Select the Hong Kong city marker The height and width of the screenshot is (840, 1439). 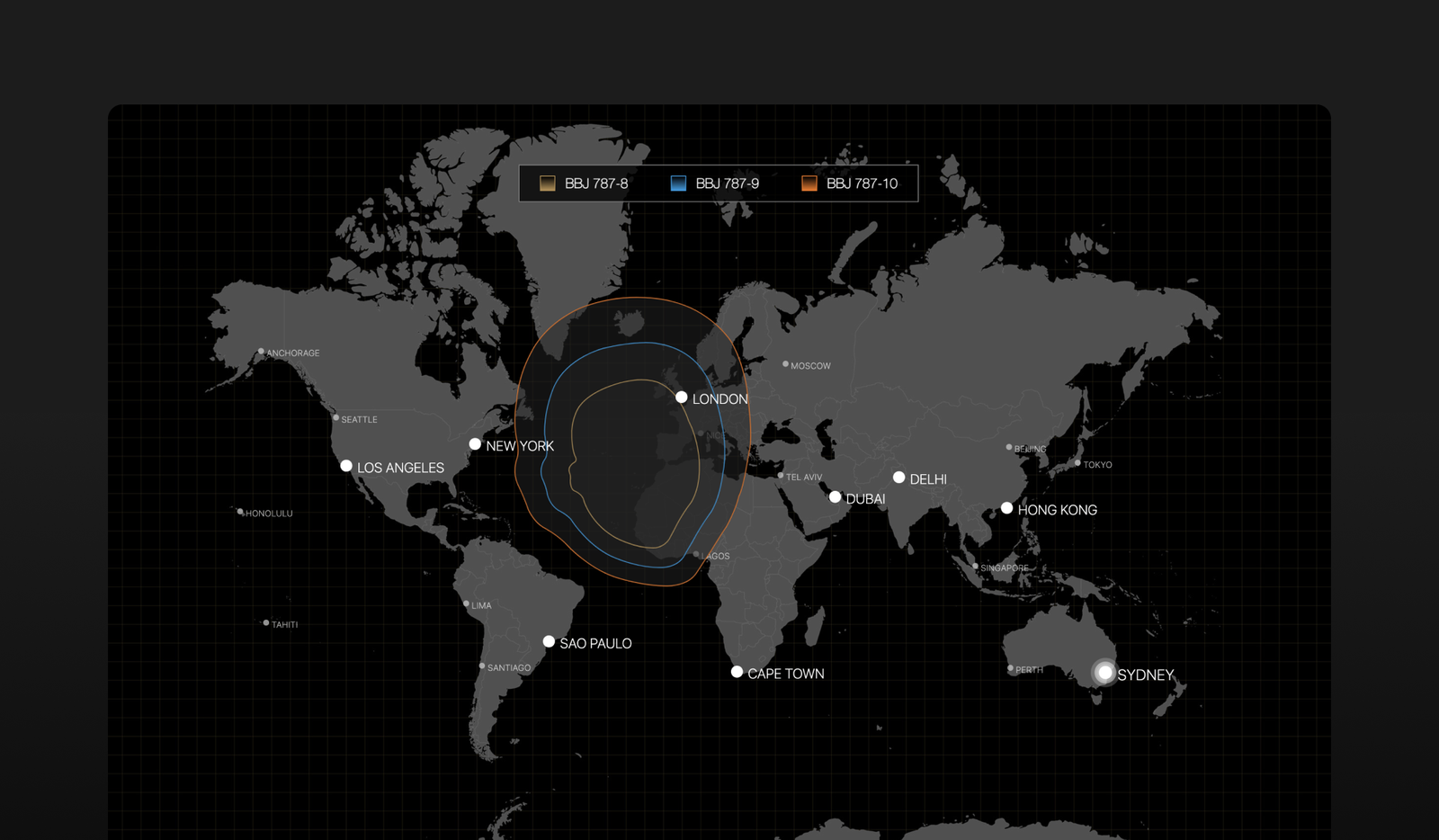1007,508
